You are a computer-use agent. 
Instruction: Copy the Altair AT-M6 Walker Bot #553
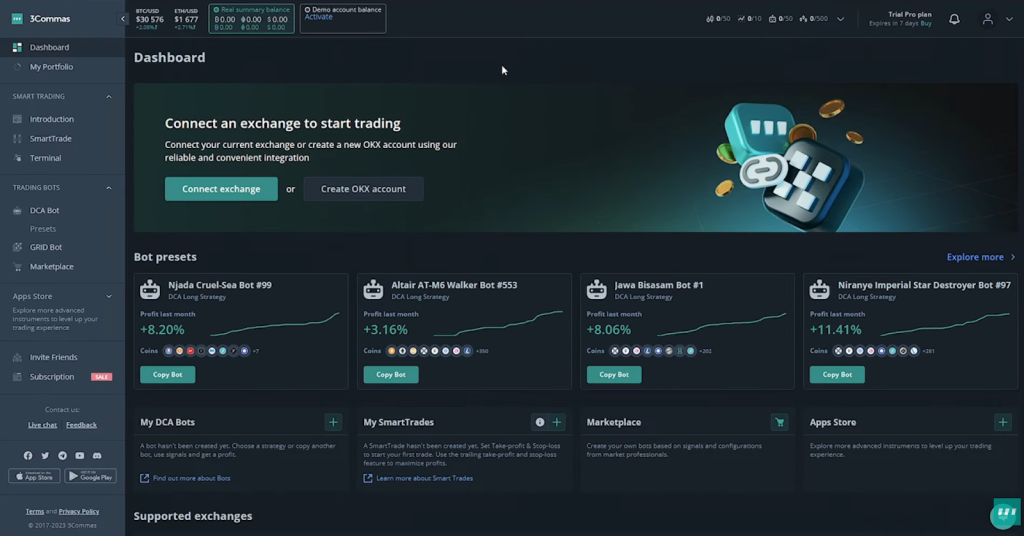pos(391,375)
